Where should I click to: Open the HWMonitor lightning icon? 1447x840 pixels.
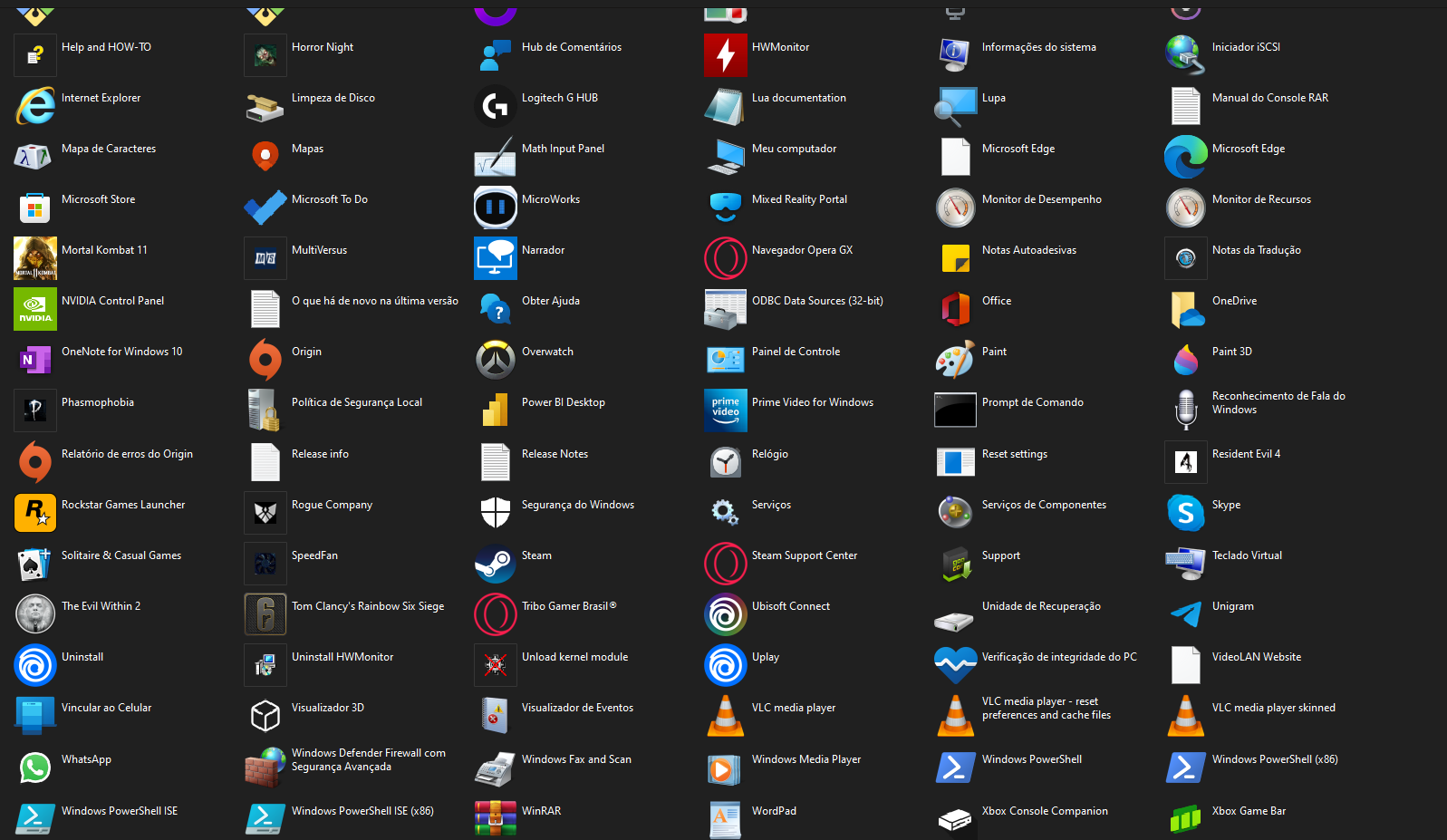point(726,55)
